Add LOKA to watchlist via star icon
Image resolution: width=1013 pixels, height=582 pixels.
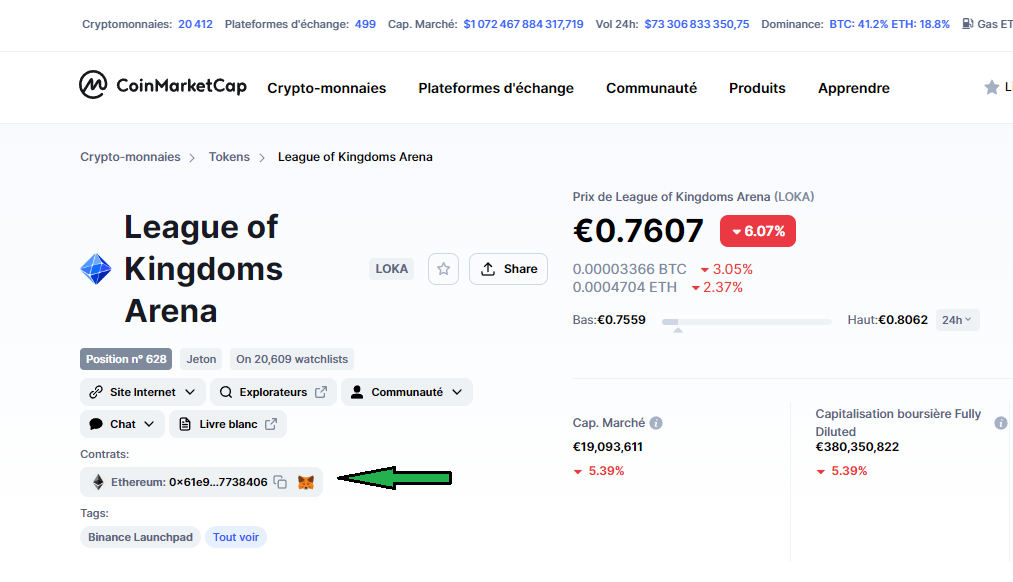(443, 269)
